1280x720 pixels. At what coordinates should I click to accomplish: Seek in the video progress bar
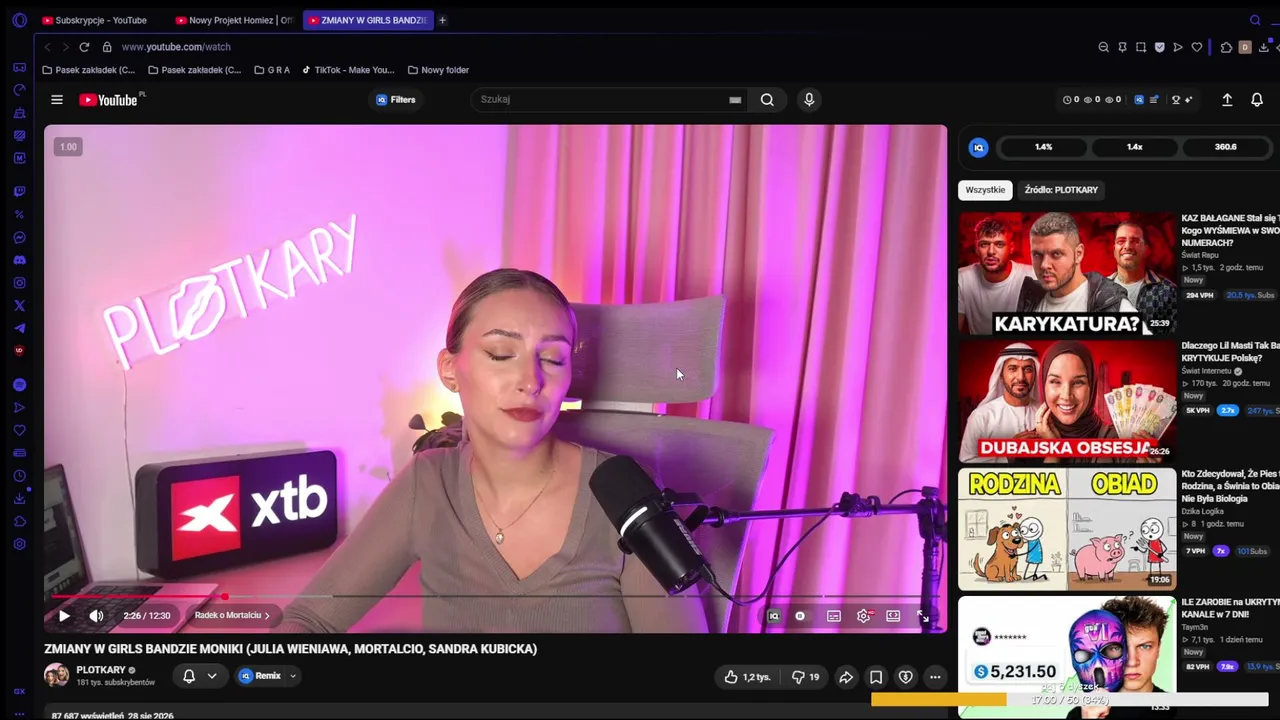[495, 597]
